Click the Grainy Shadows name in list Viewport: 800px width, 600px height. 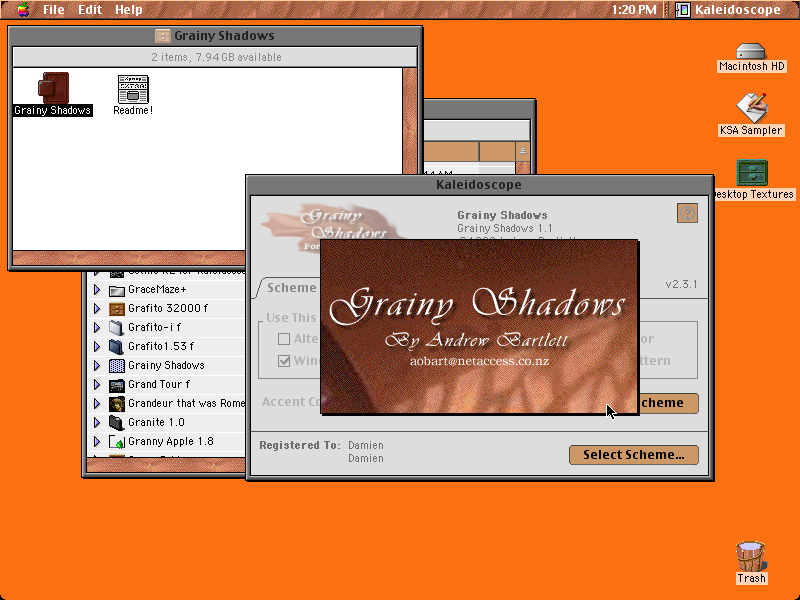[166, 365]
